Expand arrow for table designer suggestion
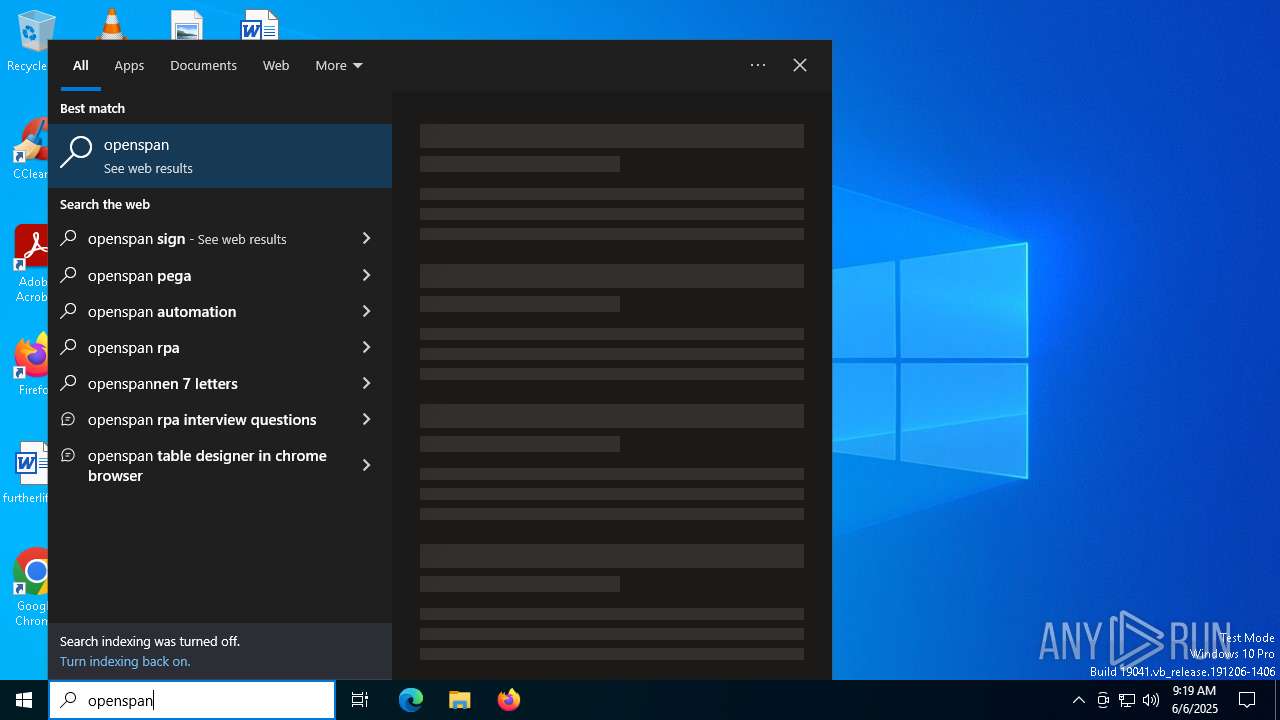The width and height of the screenshot is (1280, 720). point(366,465)
